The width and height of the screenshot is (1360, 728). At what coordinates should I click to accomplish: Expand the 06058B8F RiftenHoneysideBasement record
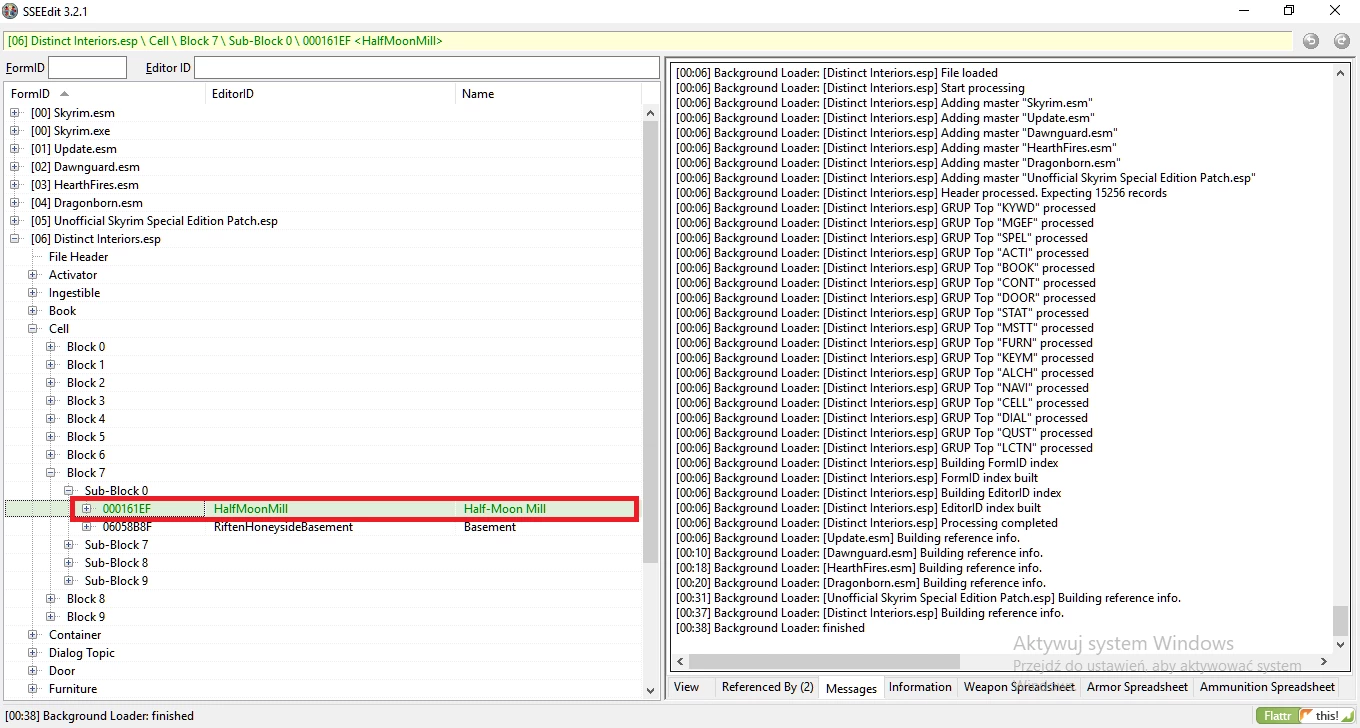point(87,527)
